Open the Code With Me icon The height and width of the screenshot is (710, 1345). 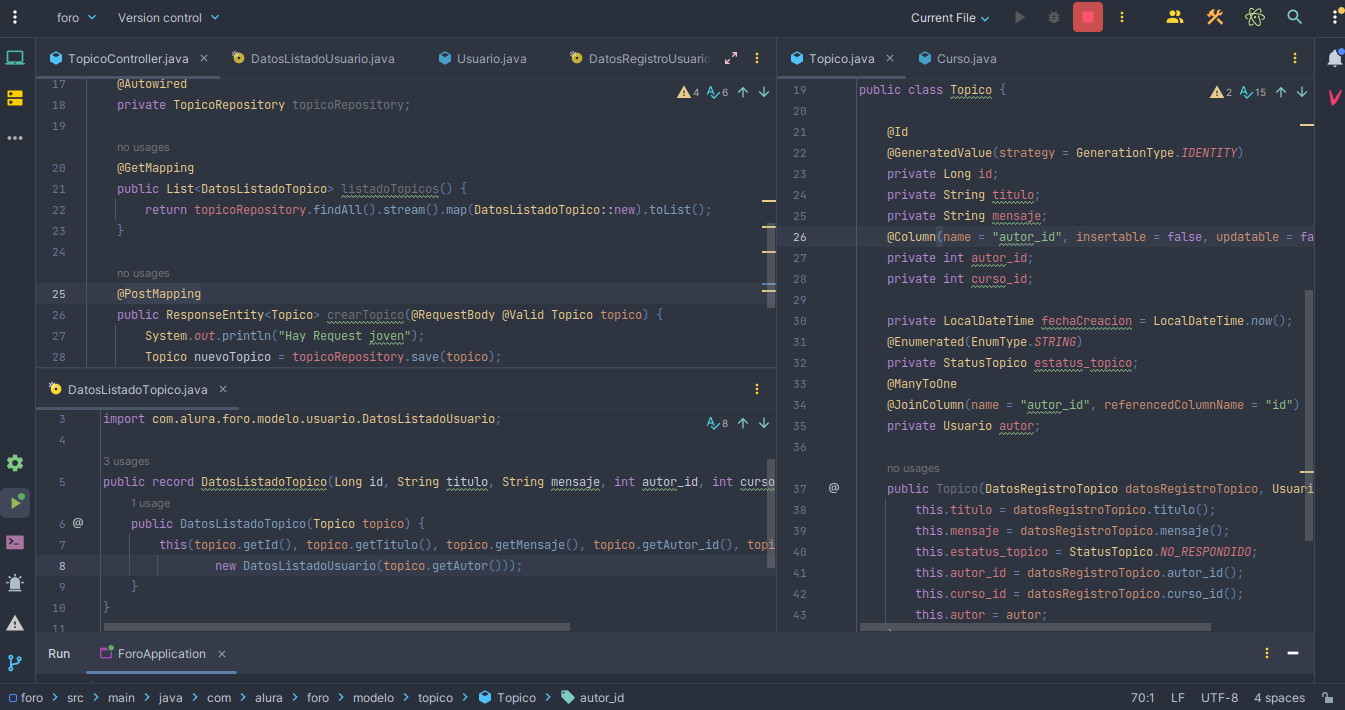(1175, 17)
